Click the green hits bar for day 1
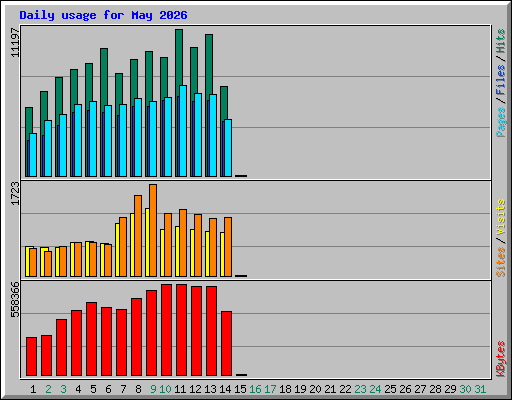This screenshot has height=400, width=512. pyautogui.click(x=29, y=120)
